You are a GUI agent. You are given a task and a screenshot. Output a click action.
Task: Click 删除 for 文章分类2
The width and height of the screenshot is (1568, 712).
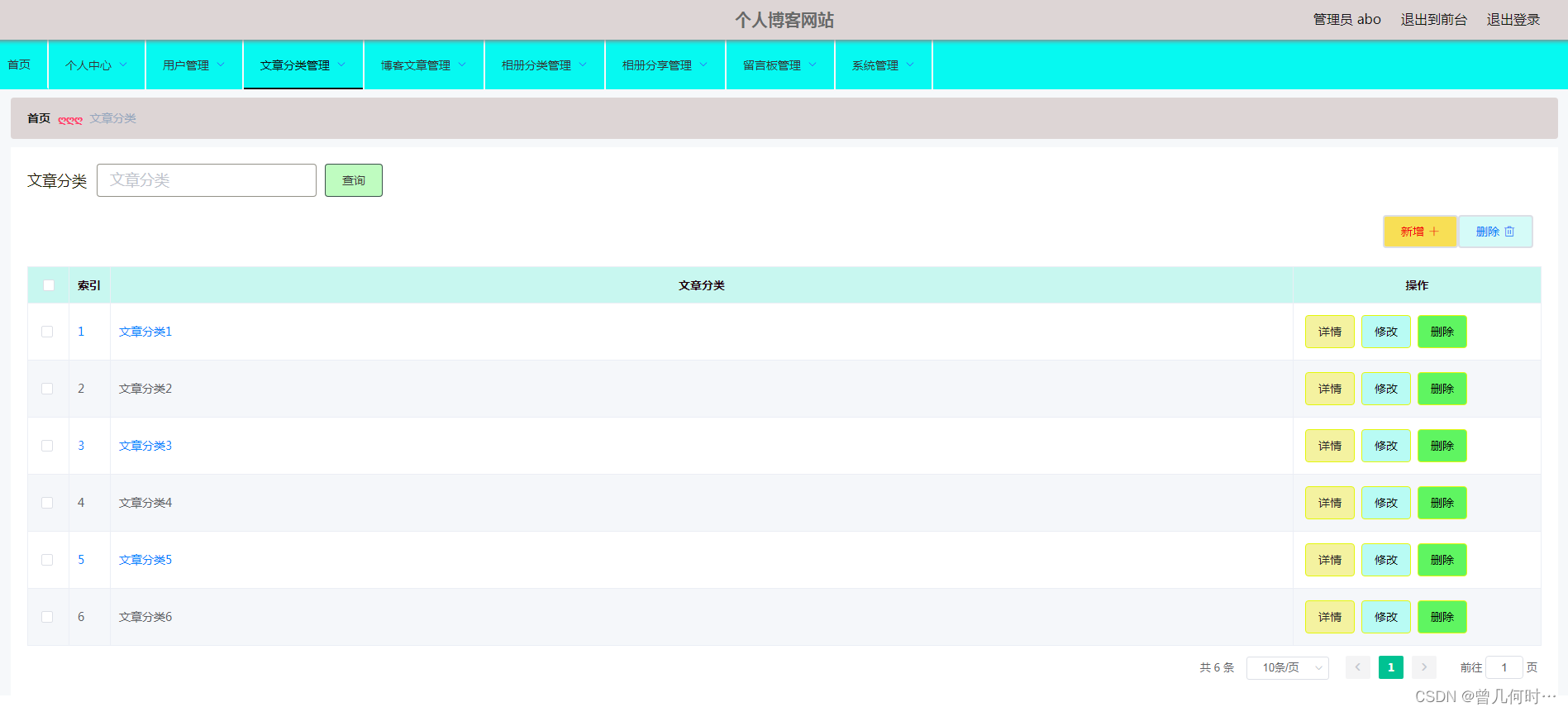coord(1442,389)
